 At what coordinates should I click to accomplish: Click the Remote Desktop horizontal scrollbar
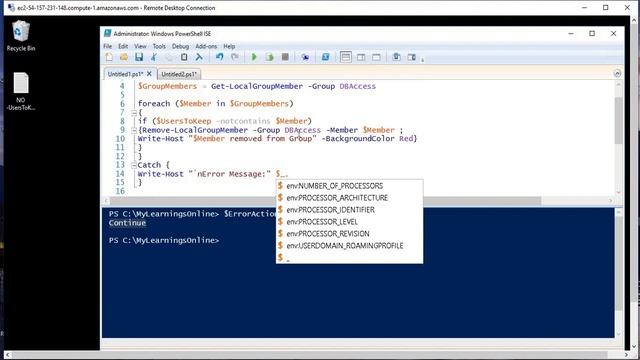317,355
